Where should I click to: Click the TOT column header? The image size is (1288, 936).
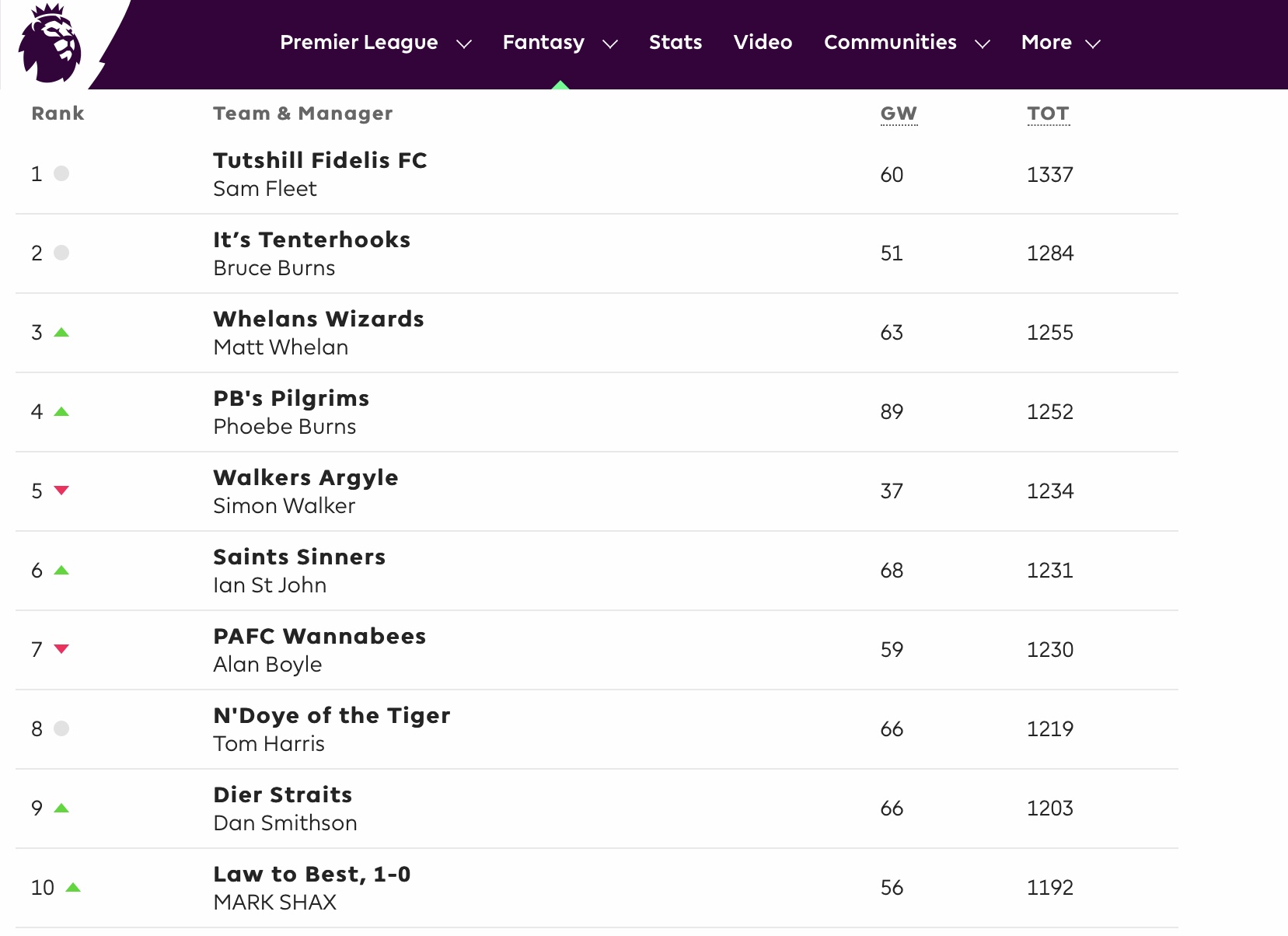(x=1048, y=114)
